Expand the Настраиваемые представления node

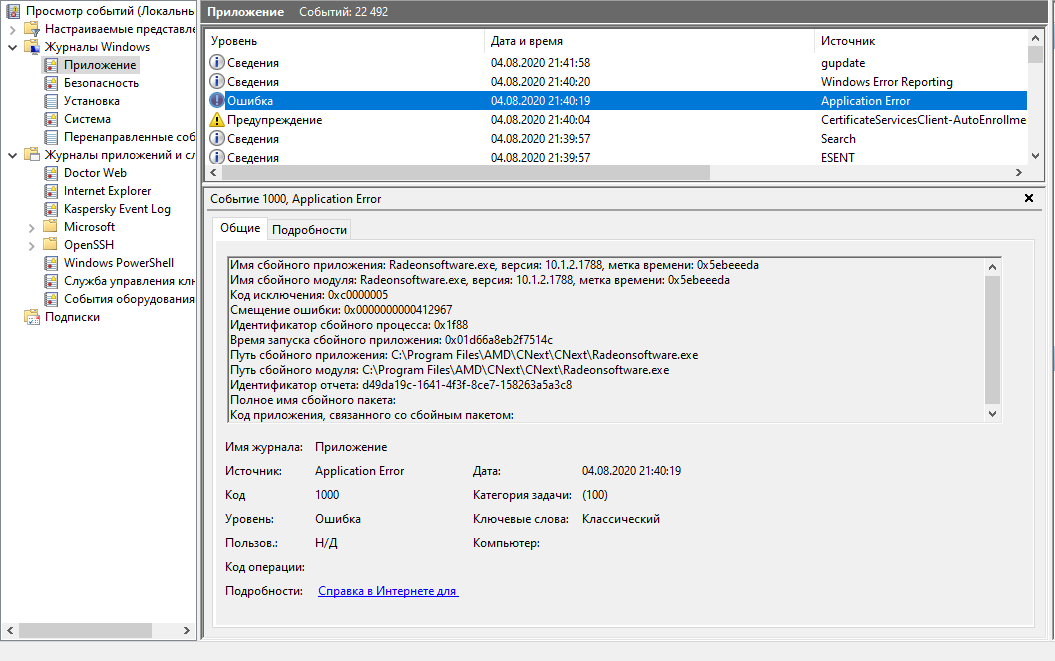click(x=13, y=30)
